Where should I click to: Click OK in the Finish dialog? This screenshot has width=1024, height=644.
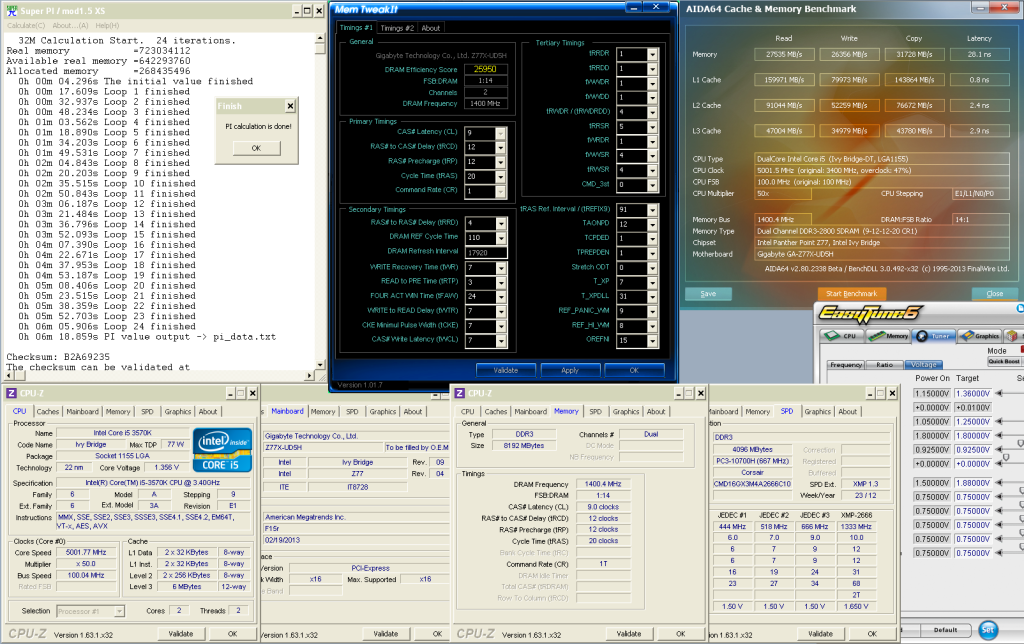(x=257, y=148)
